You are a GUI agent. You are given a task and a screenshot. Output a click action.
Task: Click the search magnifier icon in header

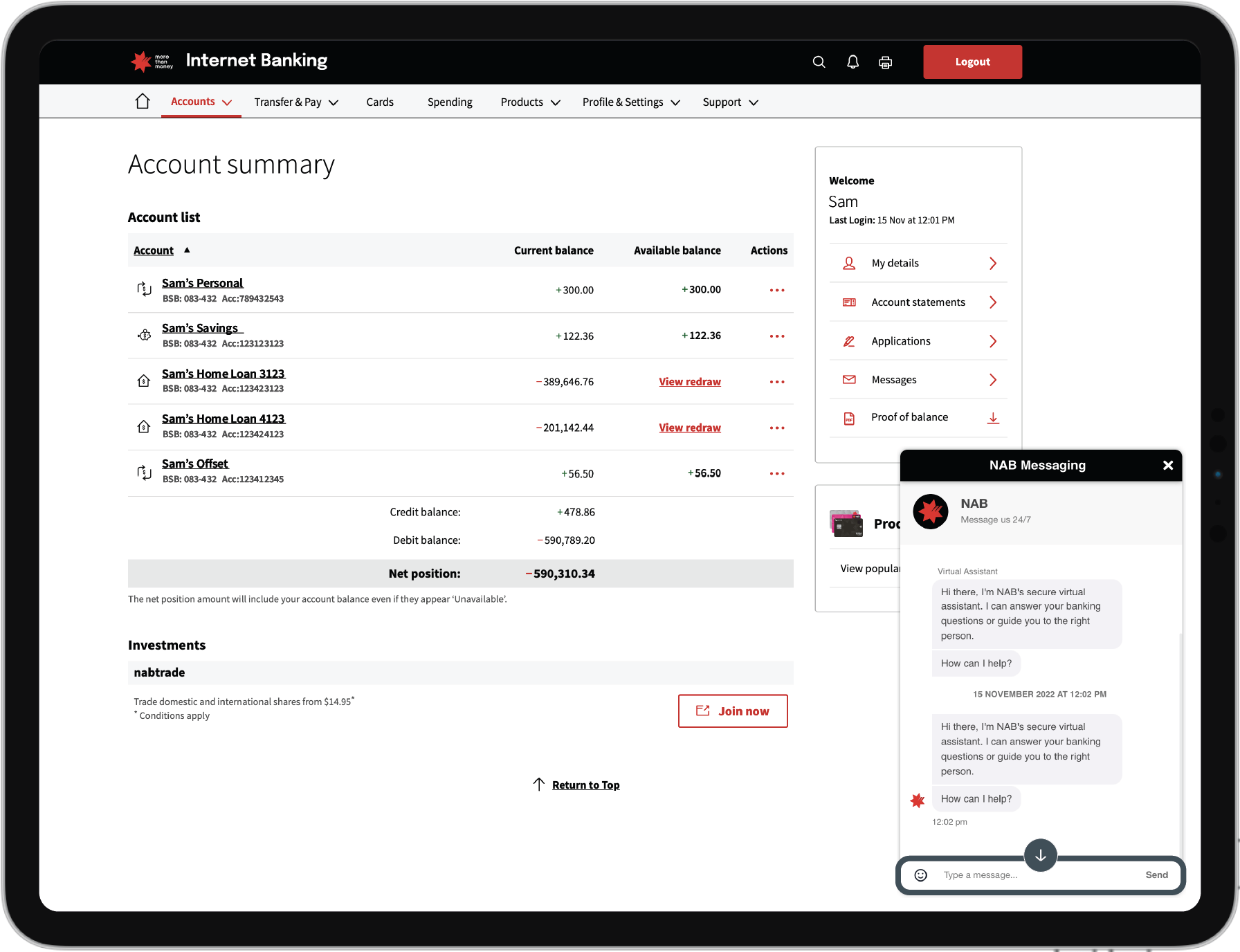pyautogui.click(x=819, y=62)
